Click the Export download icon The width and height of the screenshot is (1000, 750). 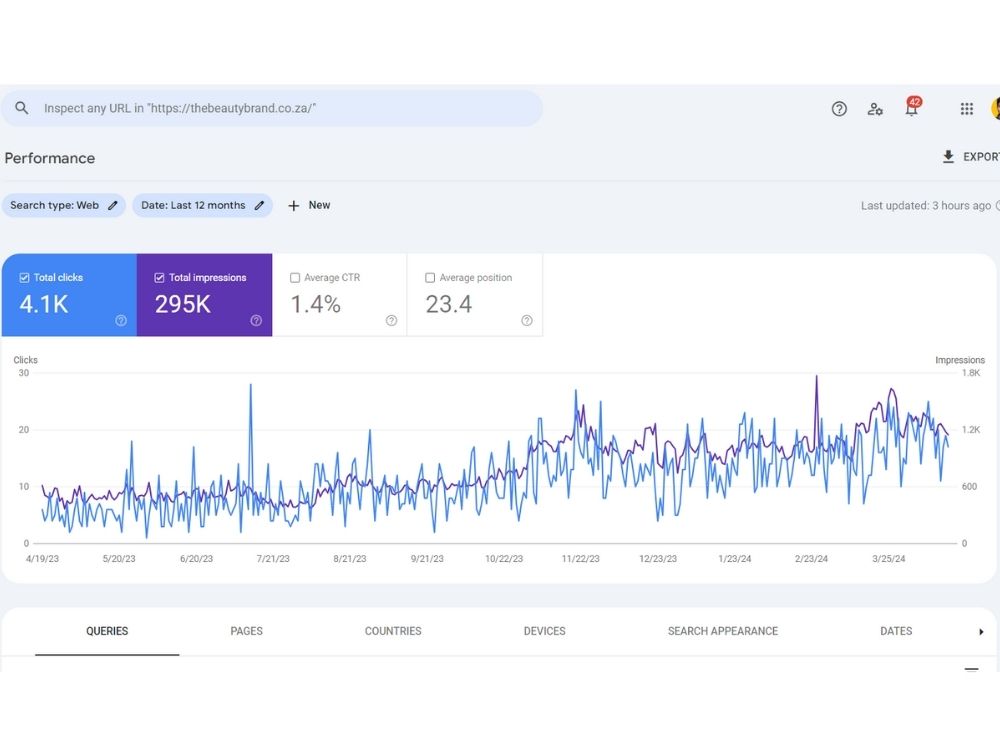(x=948, y=157)
